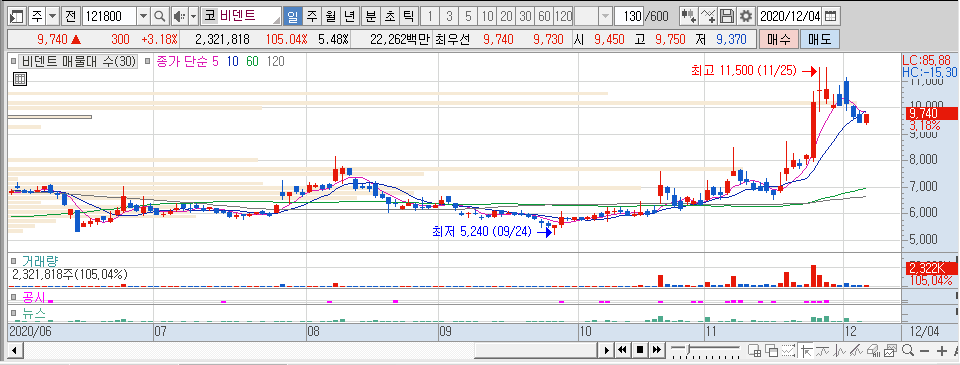Click the chart image capture icon

coord(890,350)
